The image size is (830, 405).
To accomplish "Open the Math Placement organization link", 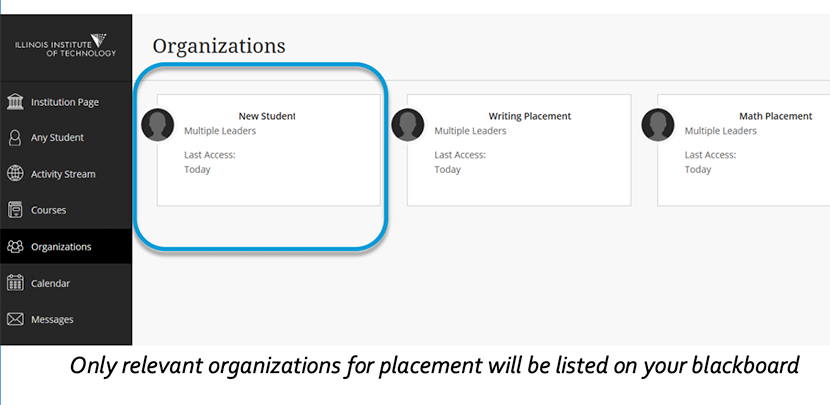I will point(775,116).
